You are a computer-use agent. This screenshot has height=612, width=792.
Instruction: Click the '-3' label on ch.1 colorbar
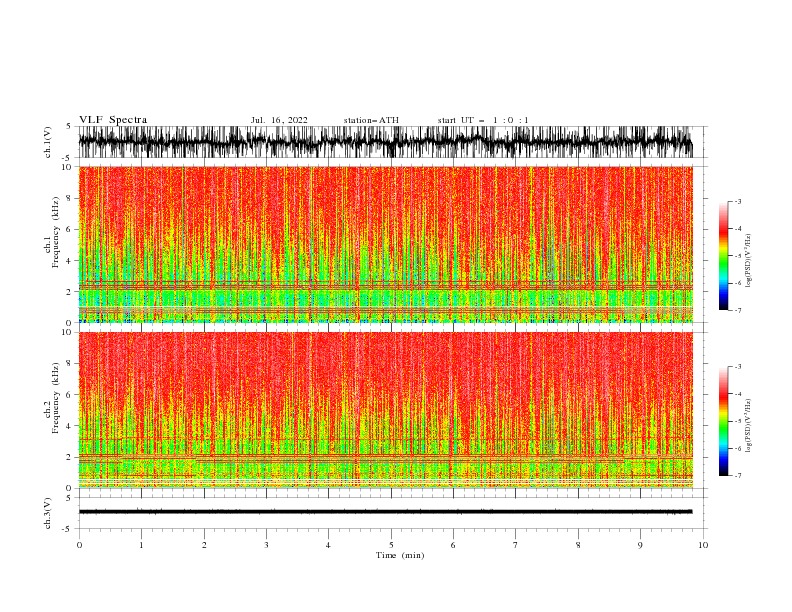tap(737, 201)
